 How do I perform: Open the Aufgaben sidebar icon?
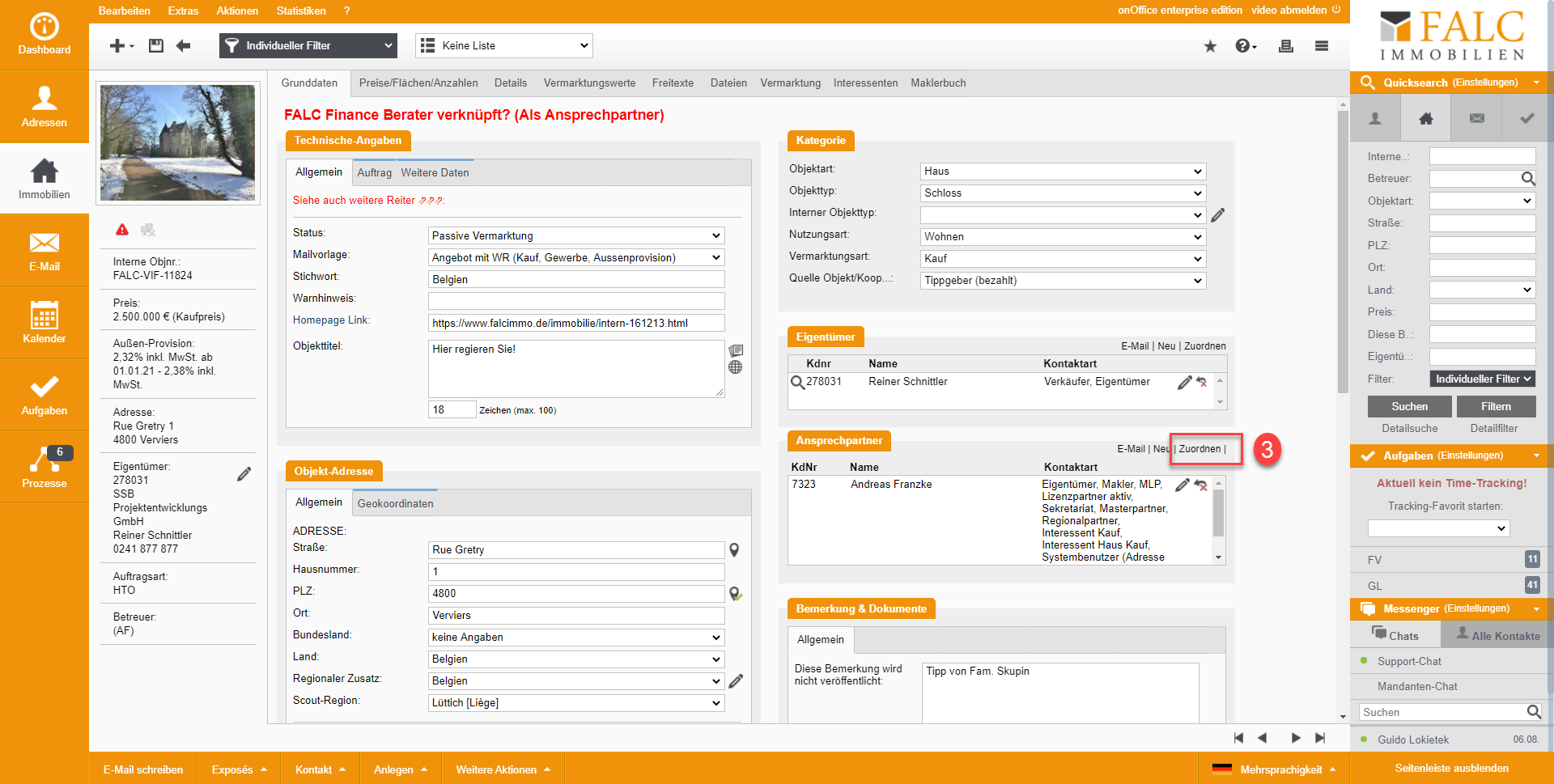(x=44, y=395)
